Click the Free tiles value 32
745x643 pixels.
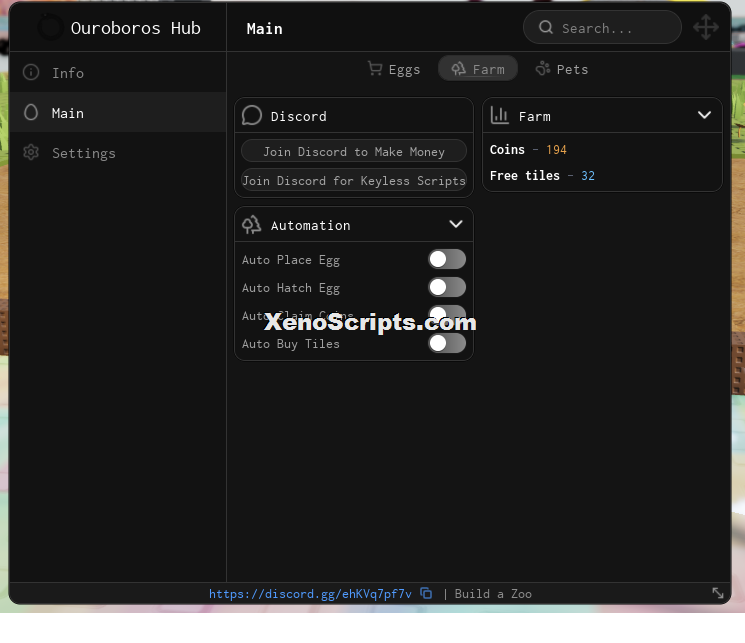click(x=588, y=176)
